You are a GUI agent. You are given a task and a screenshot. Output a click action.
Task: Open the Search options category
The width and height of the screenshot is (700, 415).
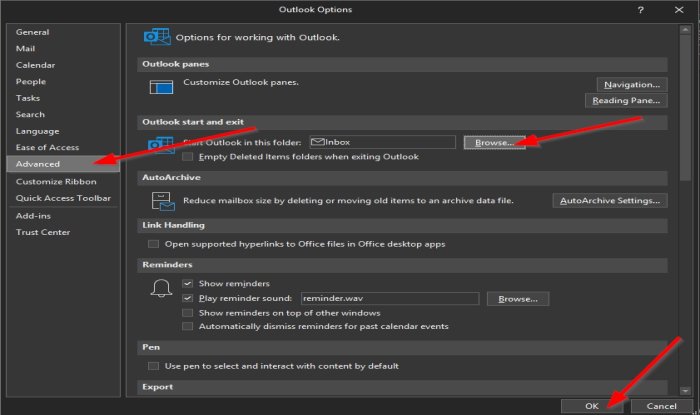[63, 115]
